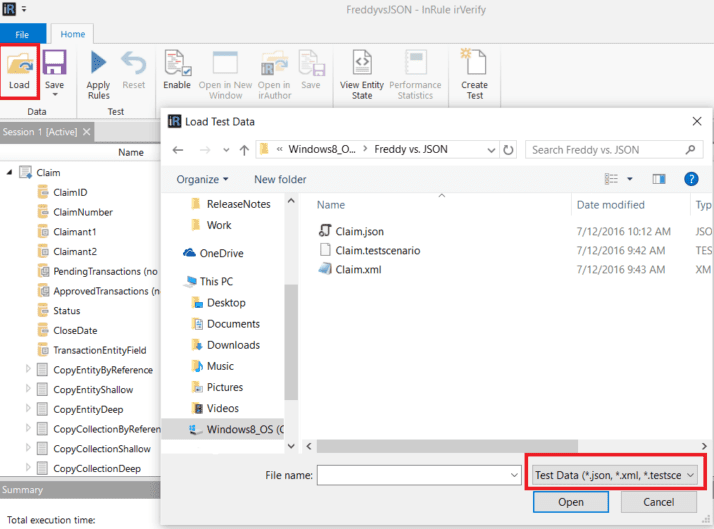Run Apply Rules in ribbon
The height and width of the screenshot is (529, 714).
[98, 75]
